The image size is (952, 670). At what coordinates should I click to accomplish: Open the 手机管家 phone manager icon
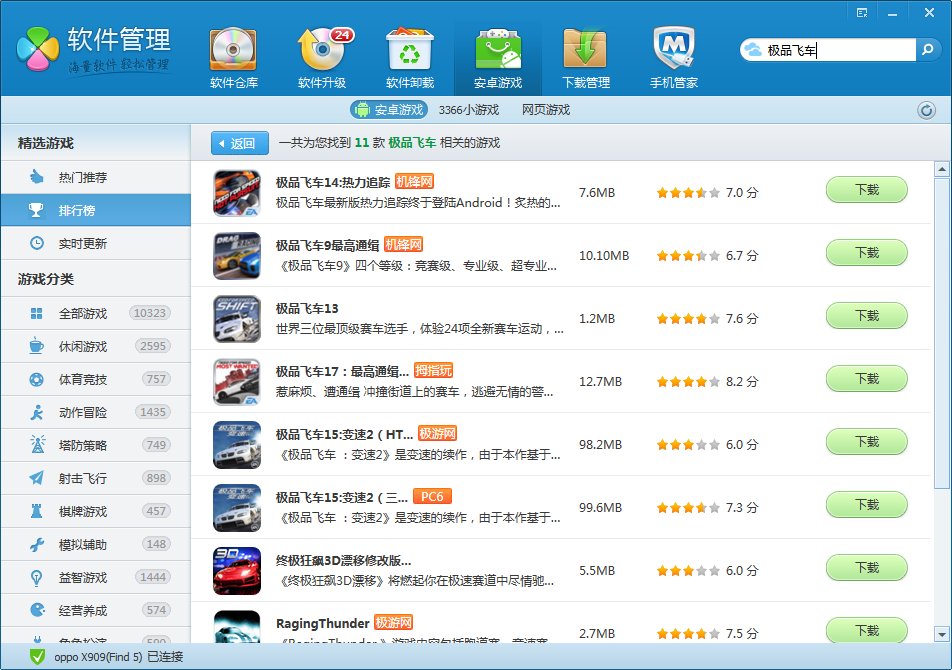coord(673,58)
